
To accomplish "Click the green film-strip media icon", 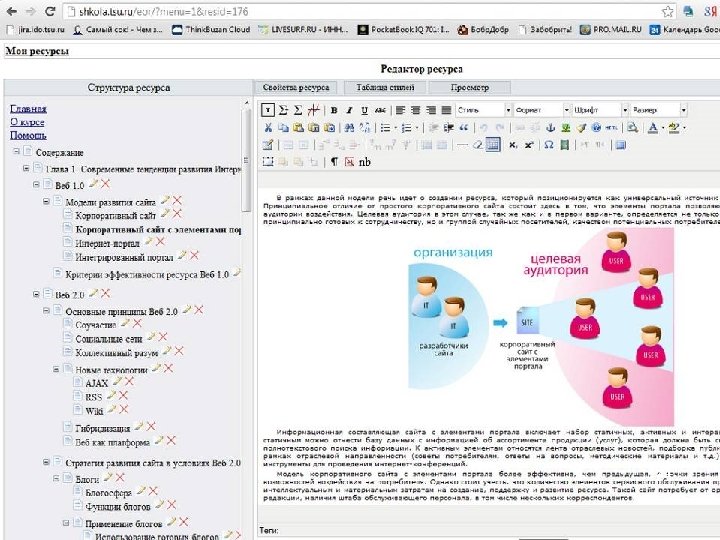I will (x=564, y=145).
